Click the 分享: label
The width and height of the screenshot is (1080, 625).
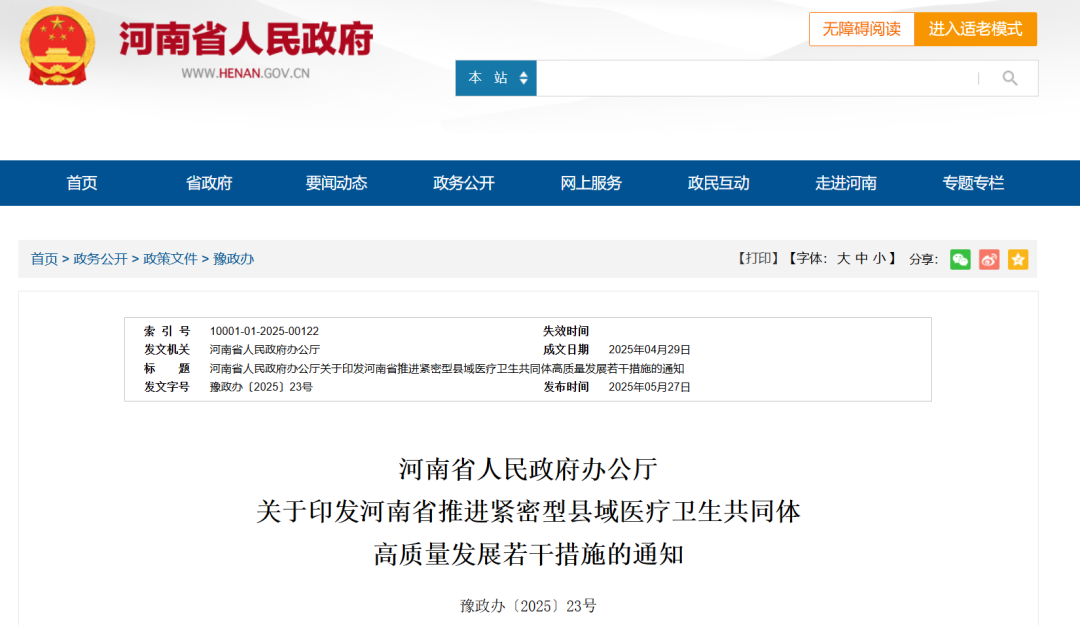coord(924,259)
